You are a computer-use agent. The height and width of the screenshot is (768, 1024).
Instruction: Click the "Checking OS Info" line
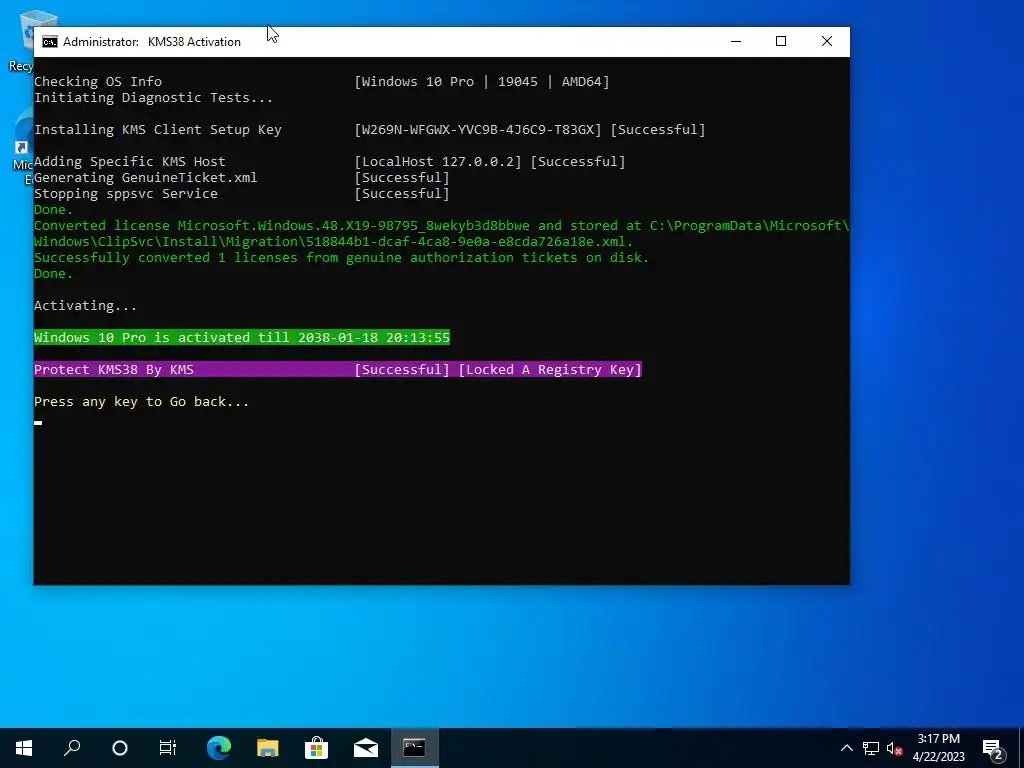tap(98, 82)
